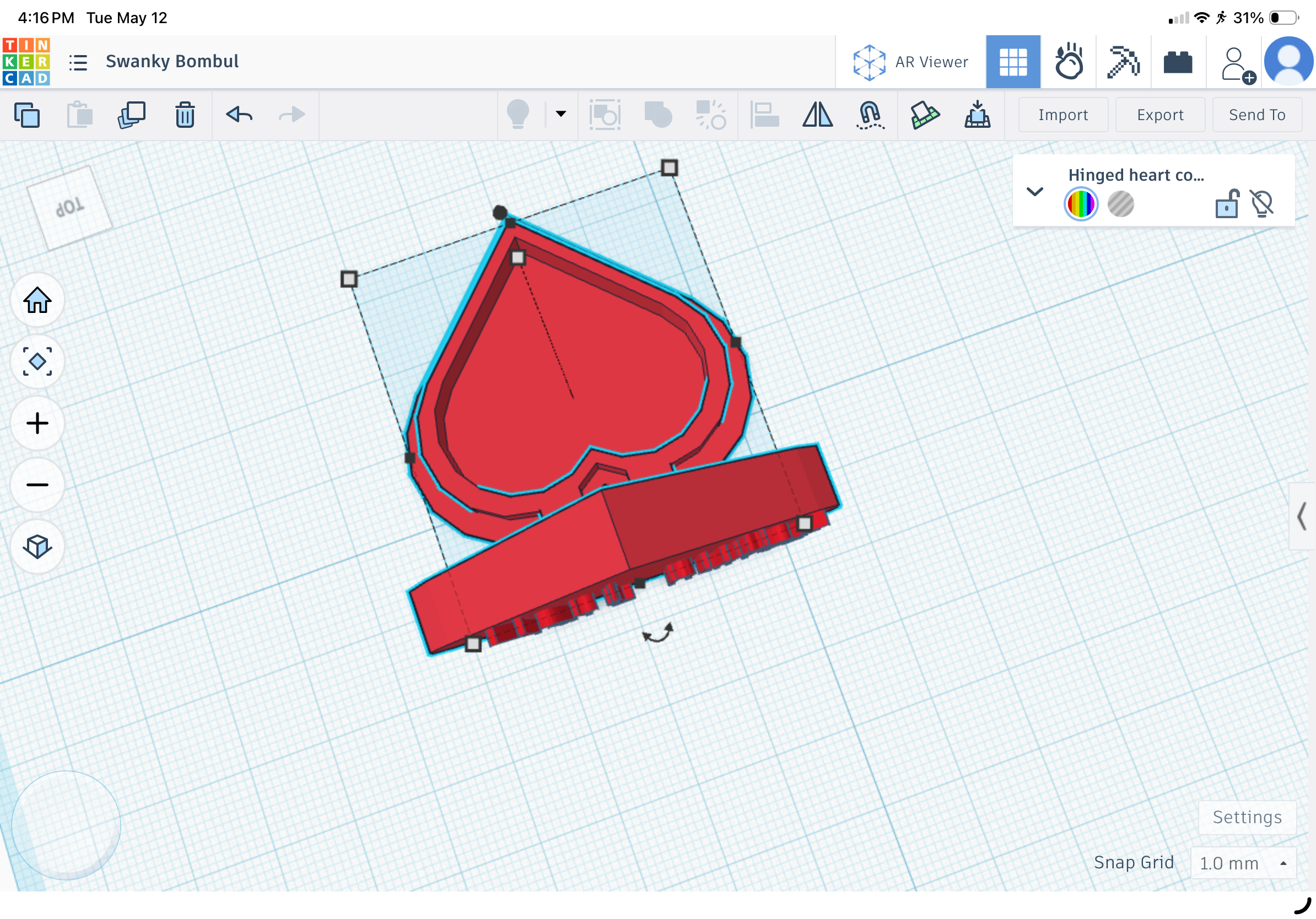This screenshot has height=919, width=1316.
Task: Click the Paste tool
Action: [80, 115]
